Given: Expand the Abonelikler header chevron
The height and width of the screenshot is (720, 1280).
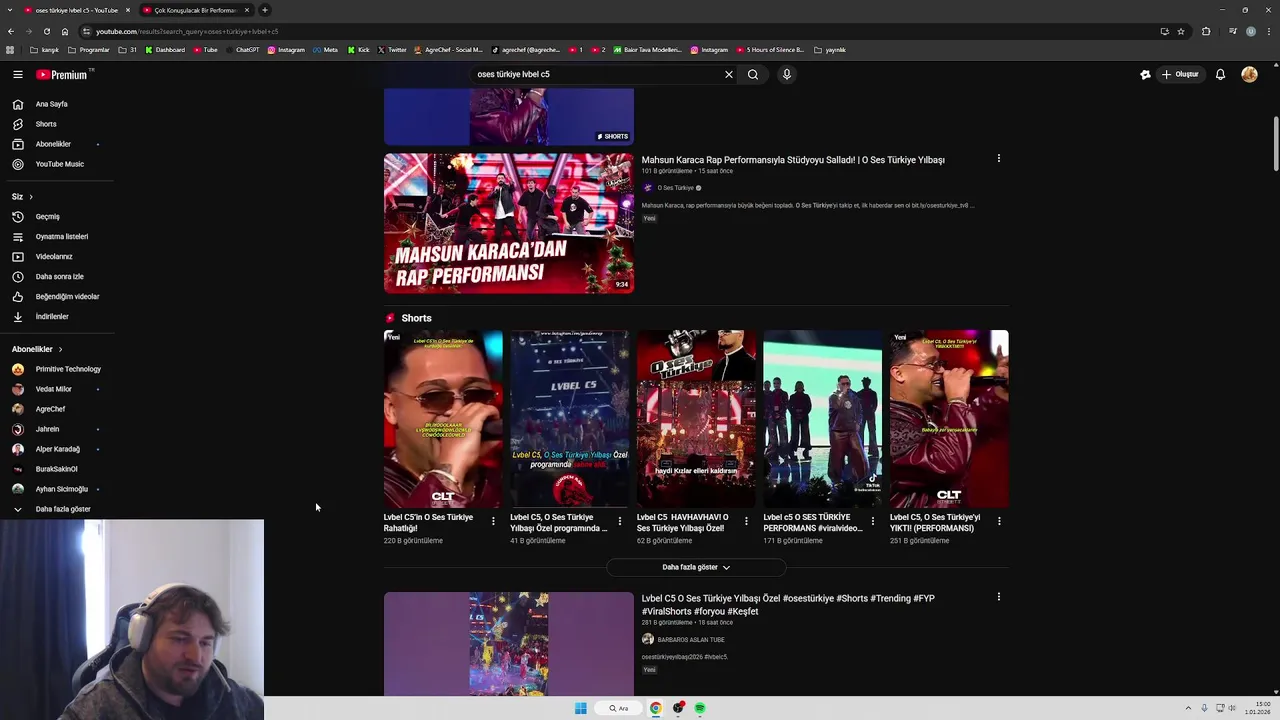Looking at the screenshot, I should tap(60, 349).
